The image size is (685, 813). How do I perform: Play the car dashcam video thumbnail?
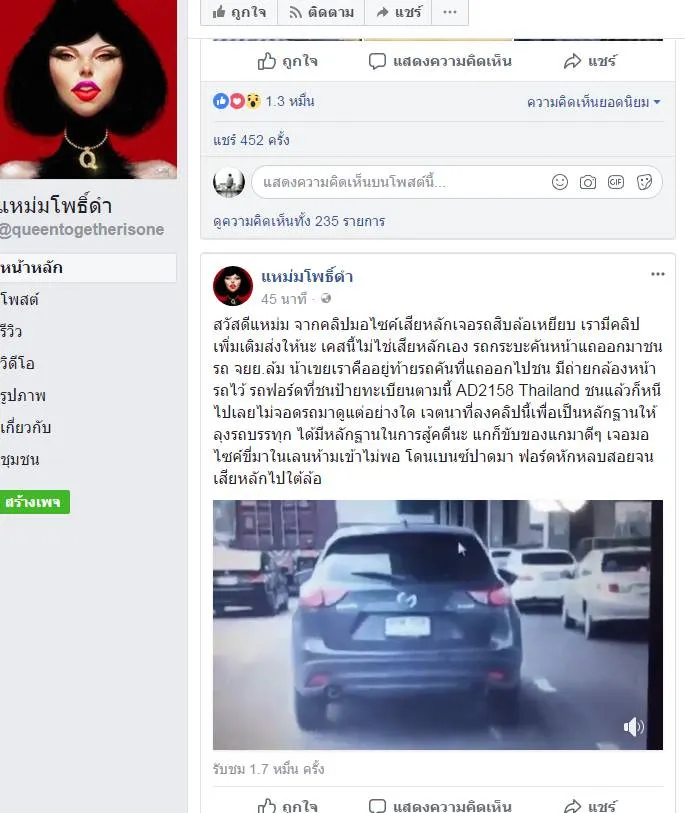438,625
